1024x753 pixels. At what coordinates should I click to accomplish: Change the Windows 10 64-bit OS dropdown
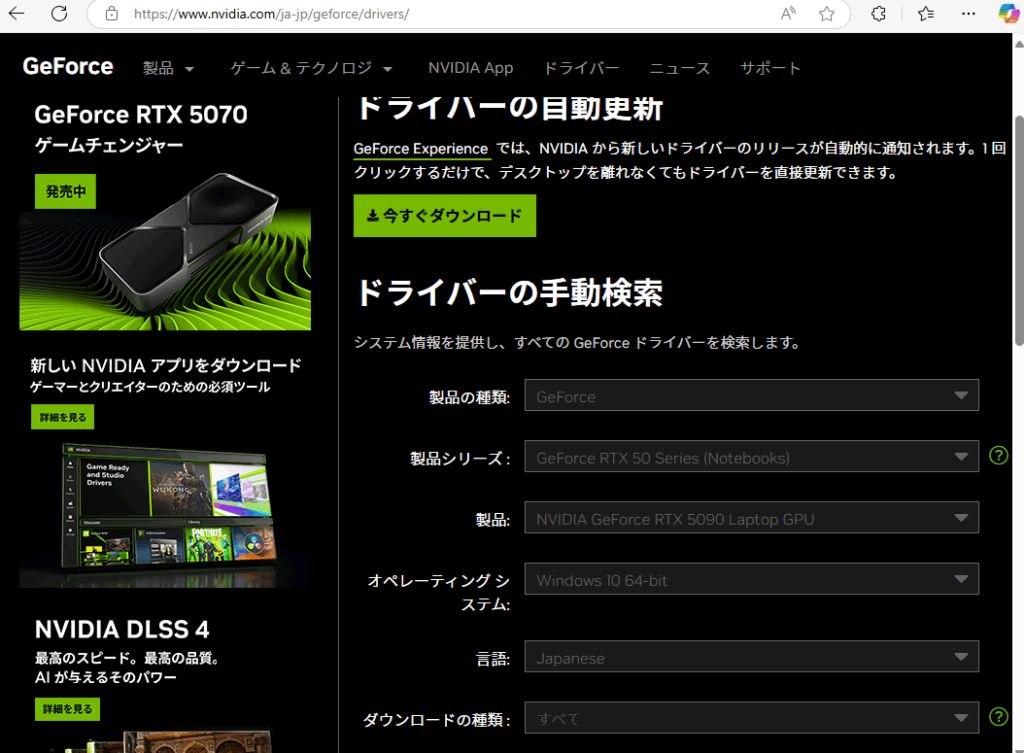click(x=751, y=579)
